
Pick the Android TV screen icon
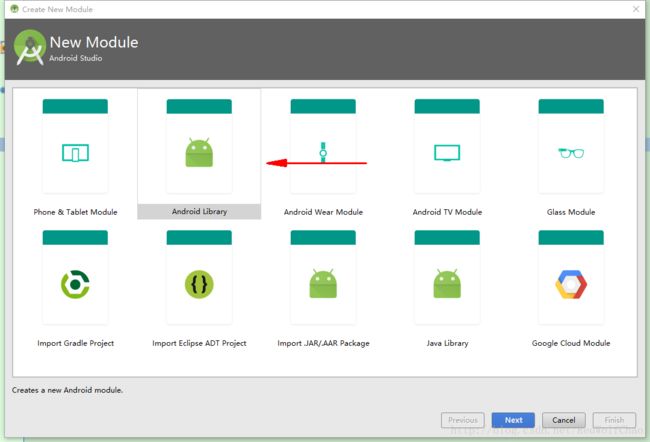pyautogui.click(x=447, y=153)
